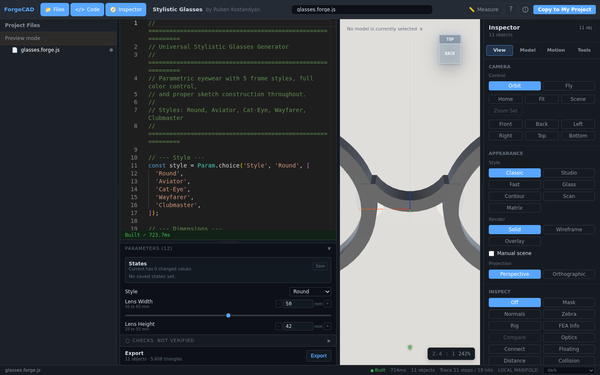This screenshot has height=375, width=600.
Task: Adjust the Lens Width slider
Action: tap(228, 316)
